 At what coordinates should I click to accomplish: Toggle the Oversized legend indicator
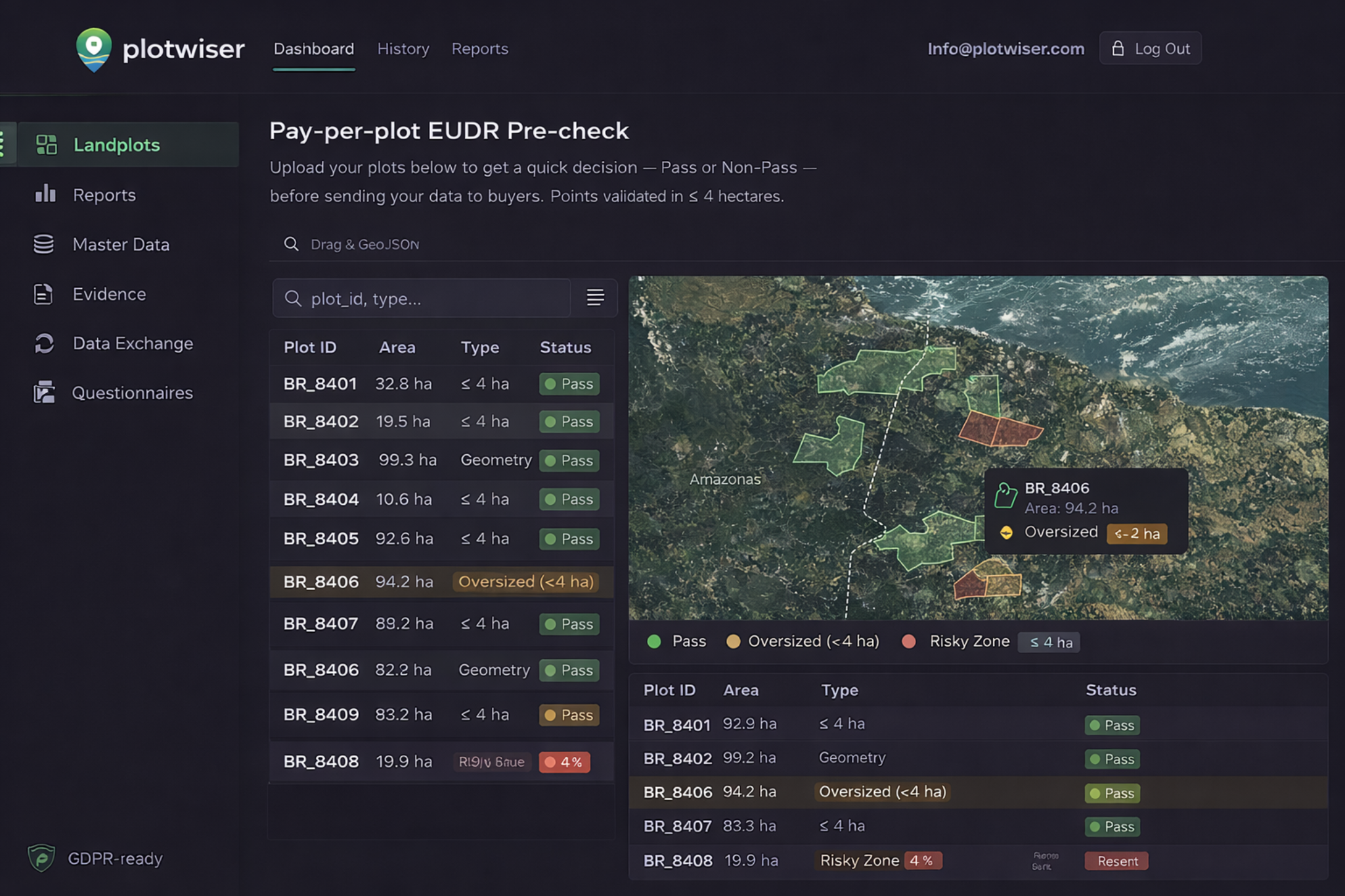[734, 641]
